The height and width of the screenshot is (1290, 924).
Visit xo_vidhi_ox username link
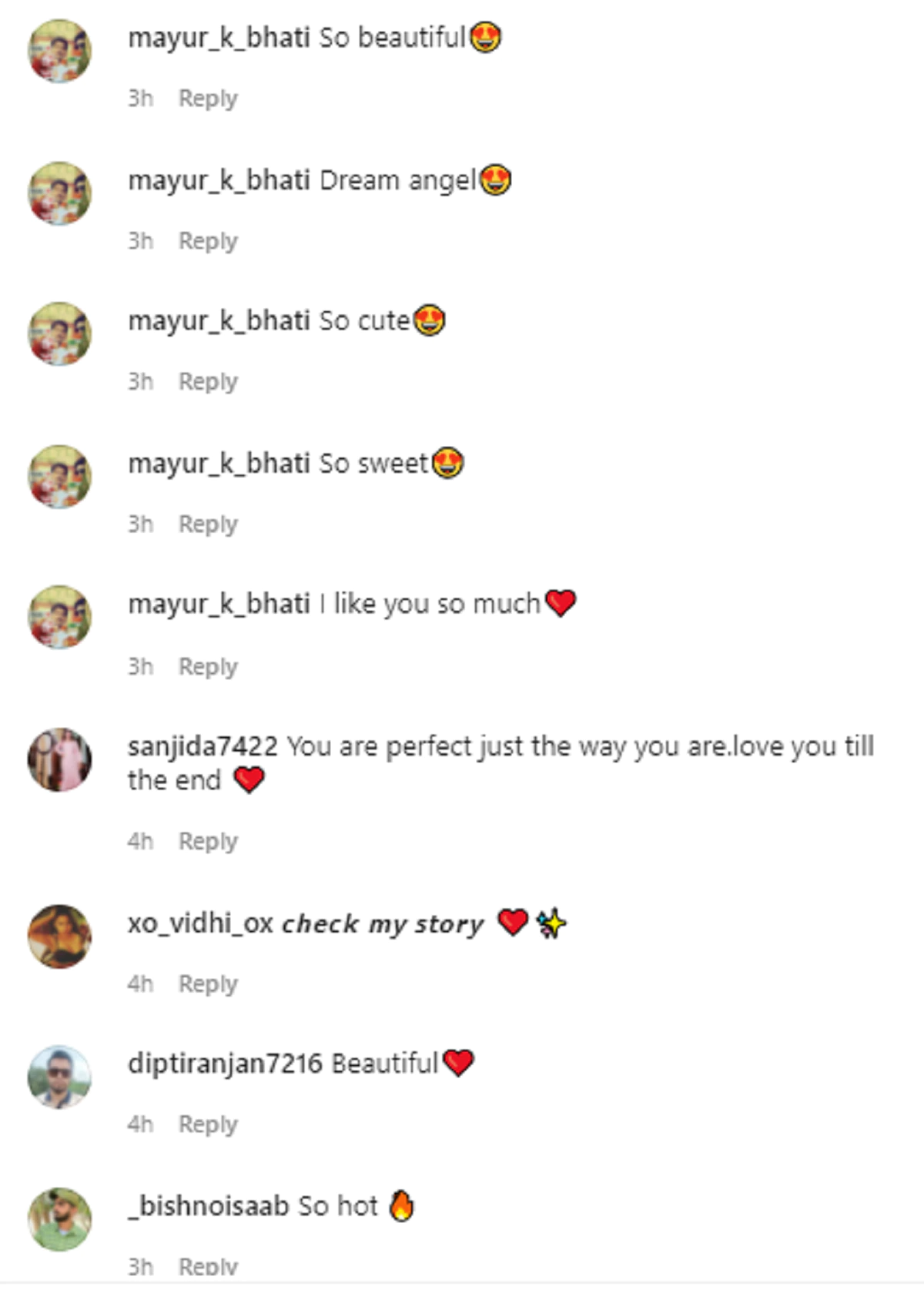tap(200, 923)
